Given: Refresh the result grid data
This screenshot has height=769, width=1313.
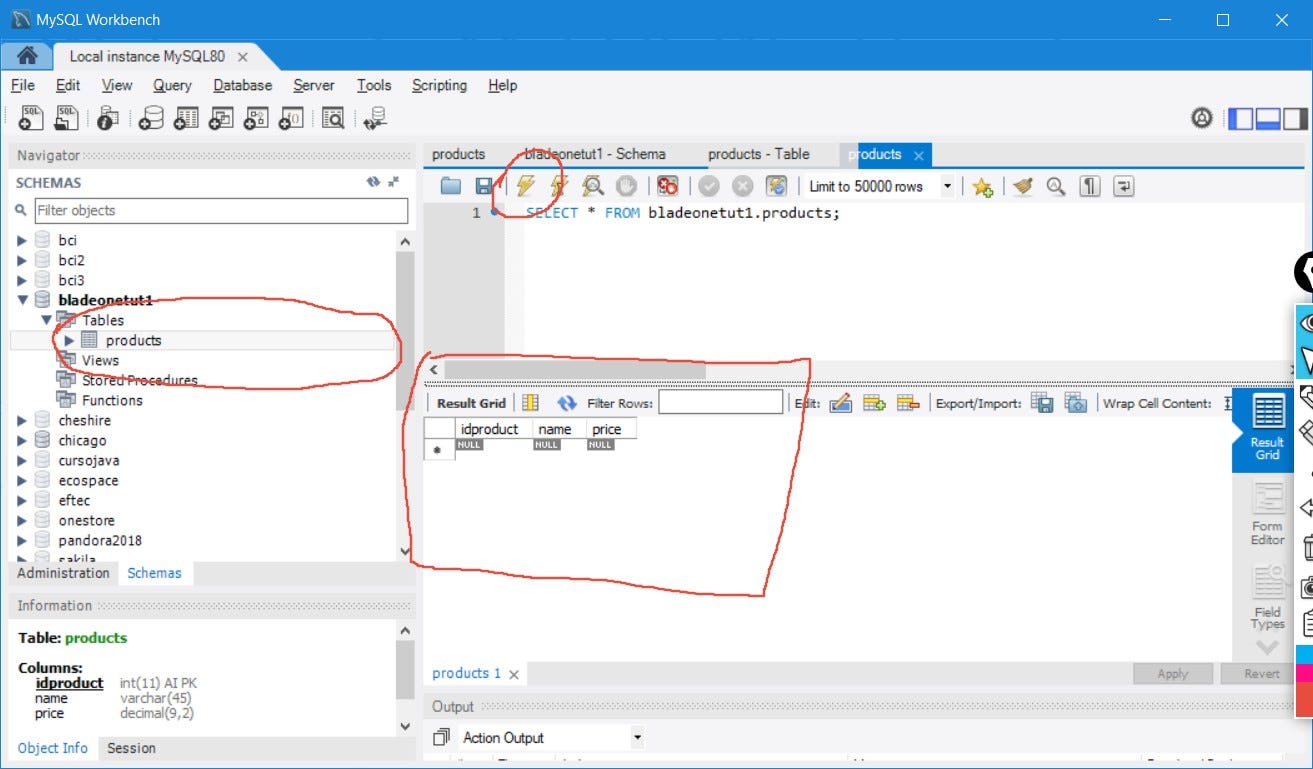Looking at the screenshot, I should tap(567, 403).
